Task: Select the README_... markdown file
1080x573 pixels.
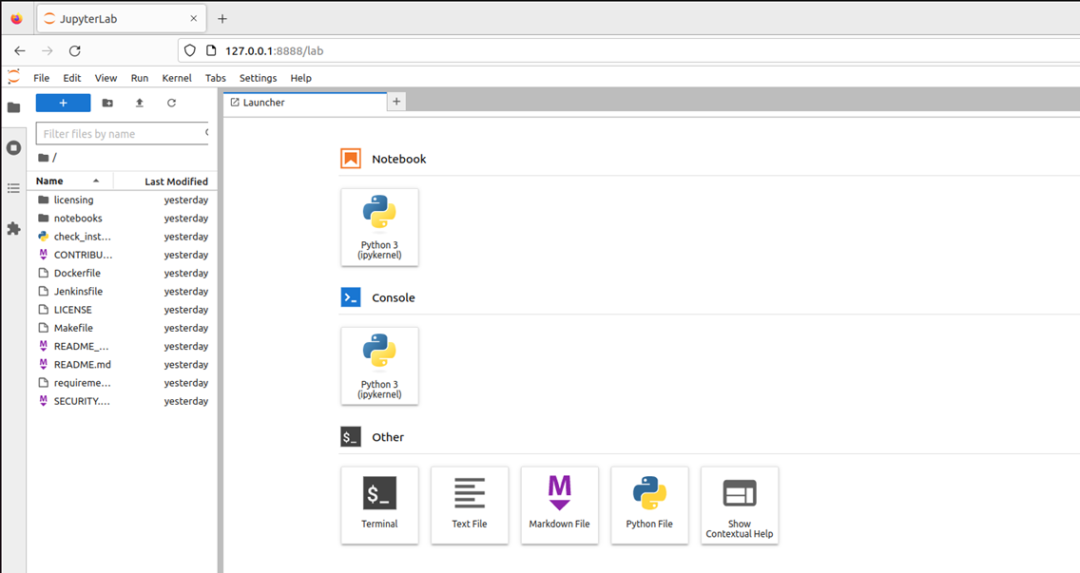Action: (x=123, y=346)
